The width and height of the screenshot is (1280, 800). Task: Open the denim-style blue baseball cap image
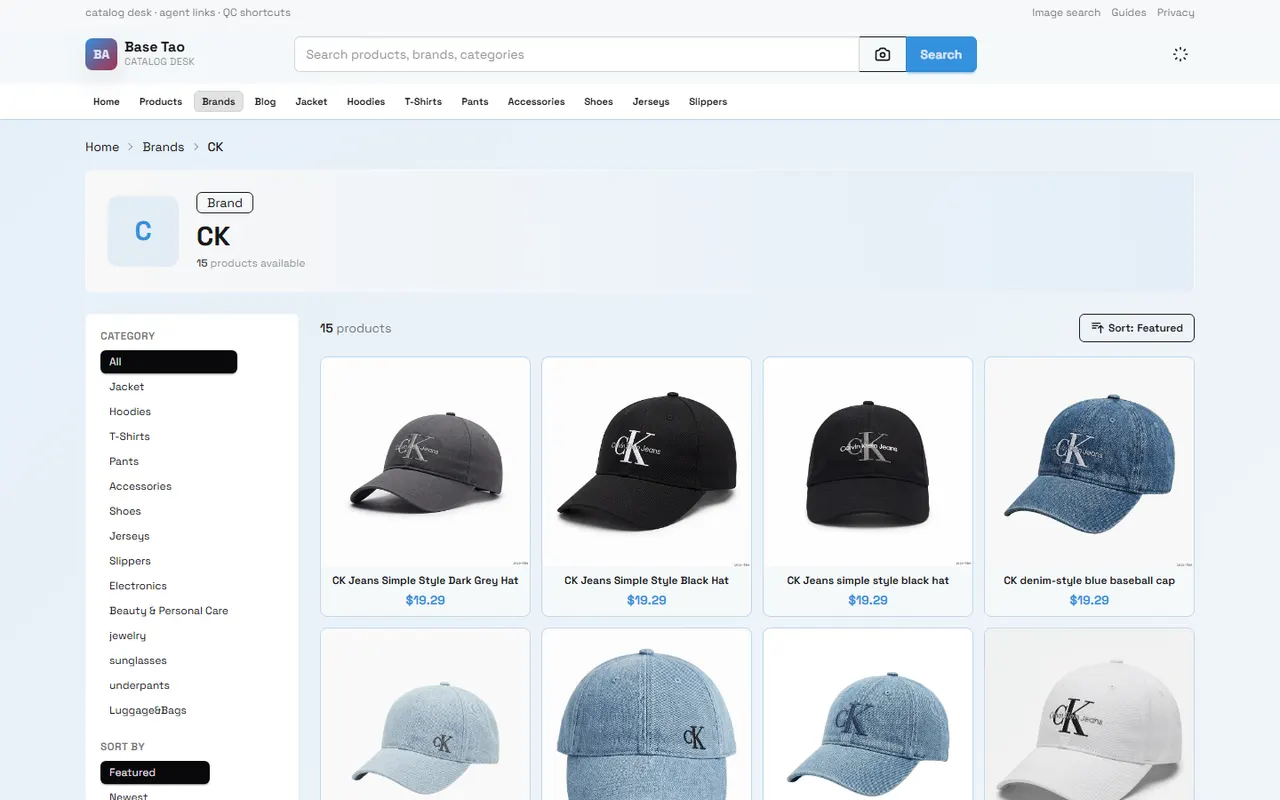pos(1089,463)
